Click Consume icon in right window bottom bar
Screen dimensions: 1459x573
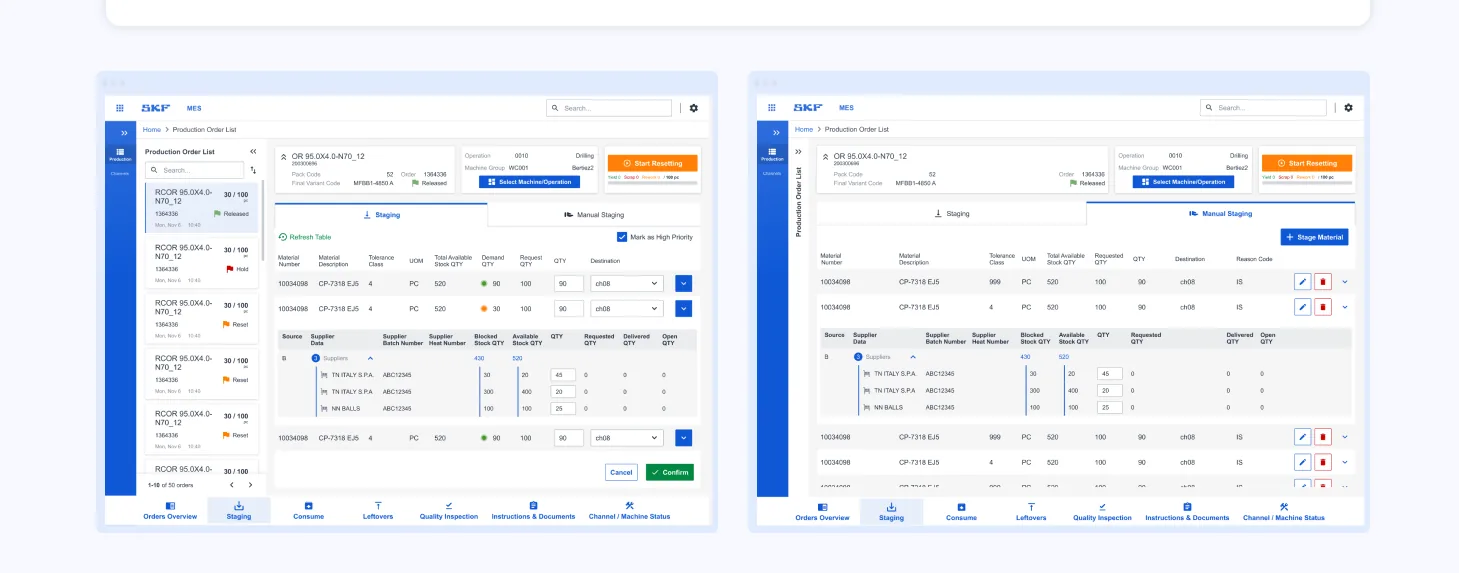(961, 507)
